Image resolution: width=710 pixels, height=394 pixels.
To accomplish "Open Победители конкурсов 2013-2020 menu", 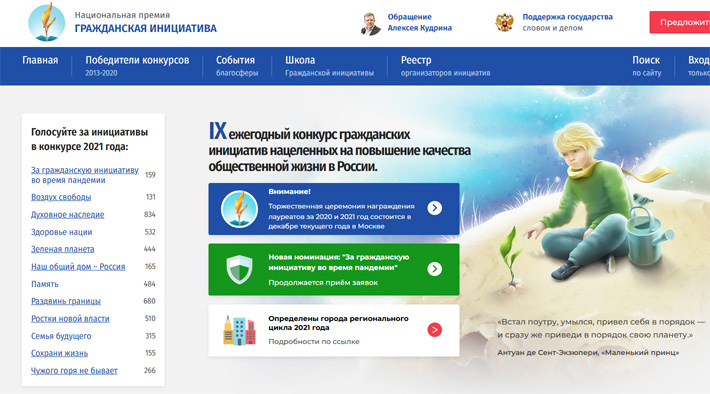I will coord(137,66).
